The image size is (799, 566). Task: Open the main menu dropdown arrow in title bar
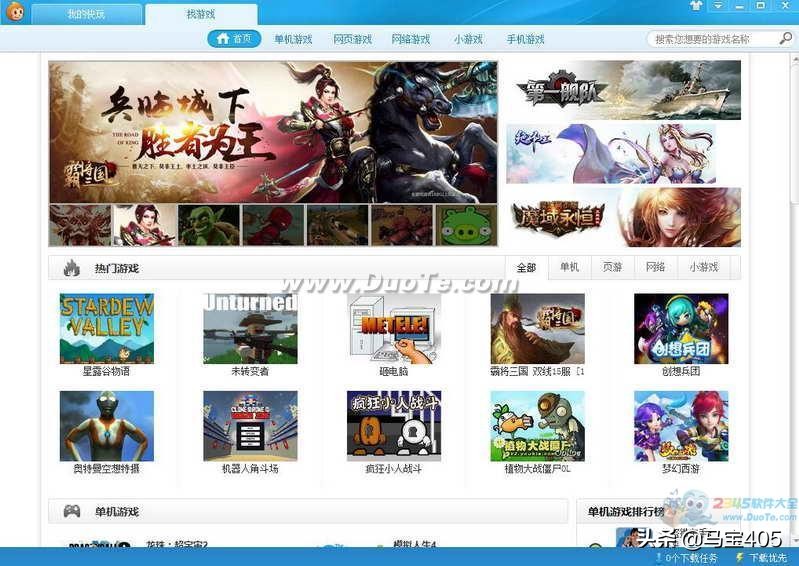tap(717, 6)
